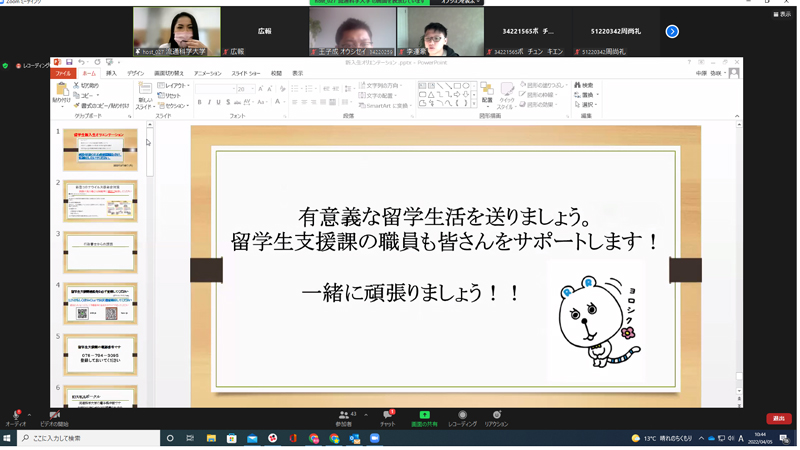Toggle bullets list button
This screenshot has width=800, height=450.
coord(295,89)
